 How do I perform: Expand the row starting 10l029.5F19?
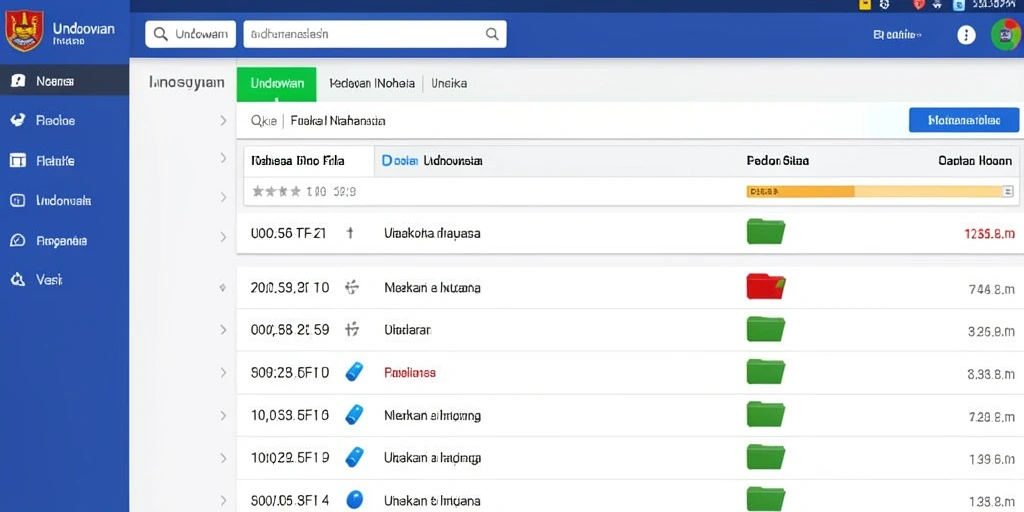223,458
